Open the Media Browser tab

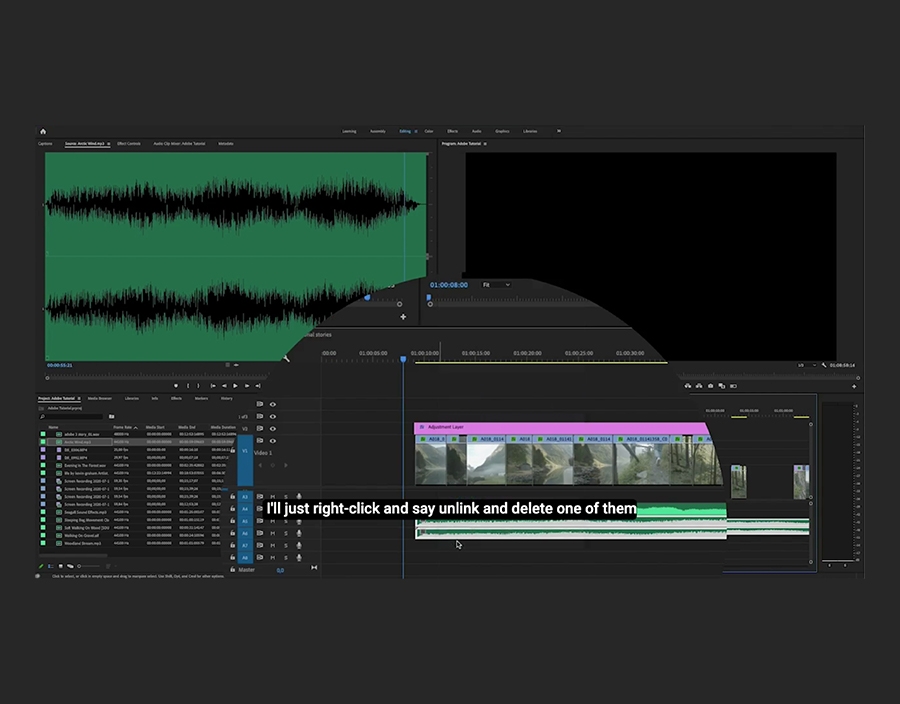click(x=100, y=398)
